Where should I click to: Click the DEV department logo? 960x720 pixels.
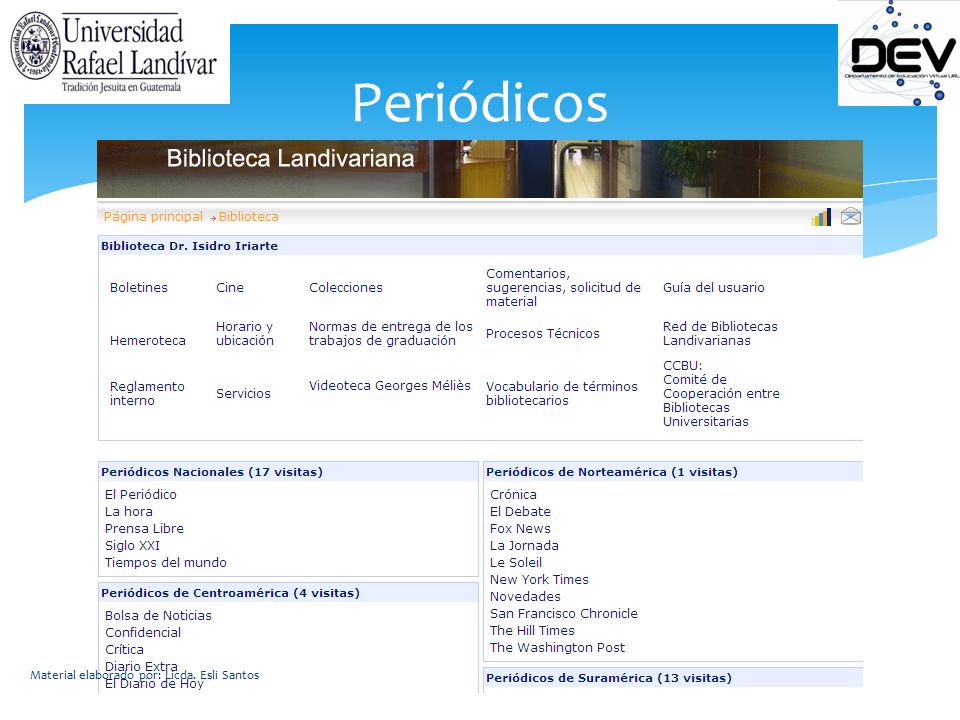tap(899, 53)
